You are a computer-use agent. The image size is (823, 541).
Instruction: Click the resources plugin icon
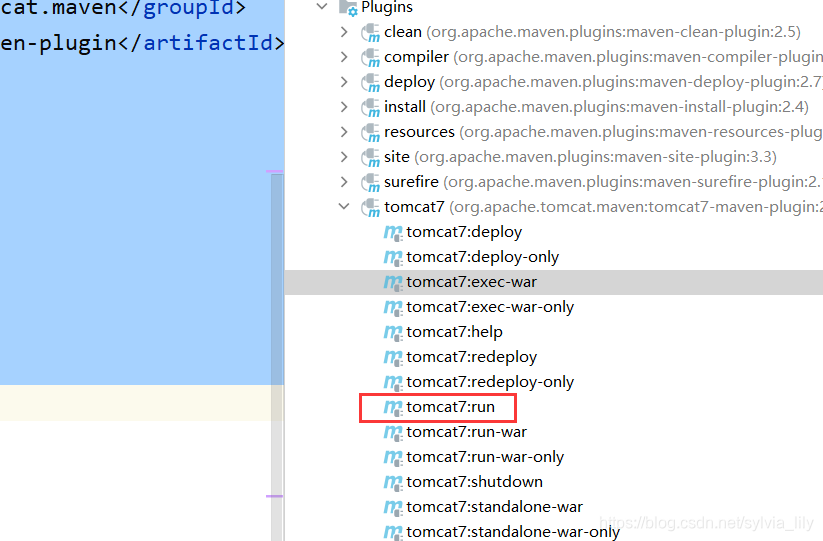371,133
